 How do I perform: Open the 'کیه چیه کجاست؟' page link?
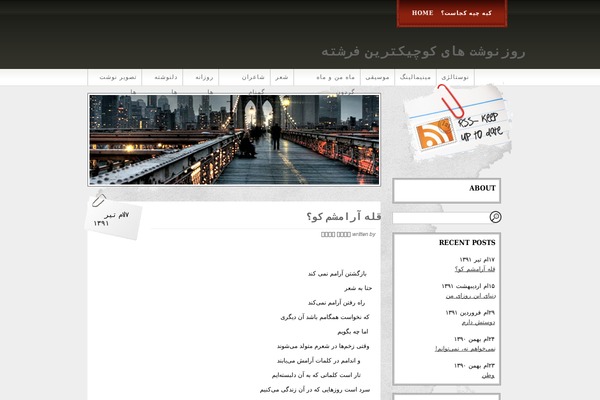coord(466,13)
